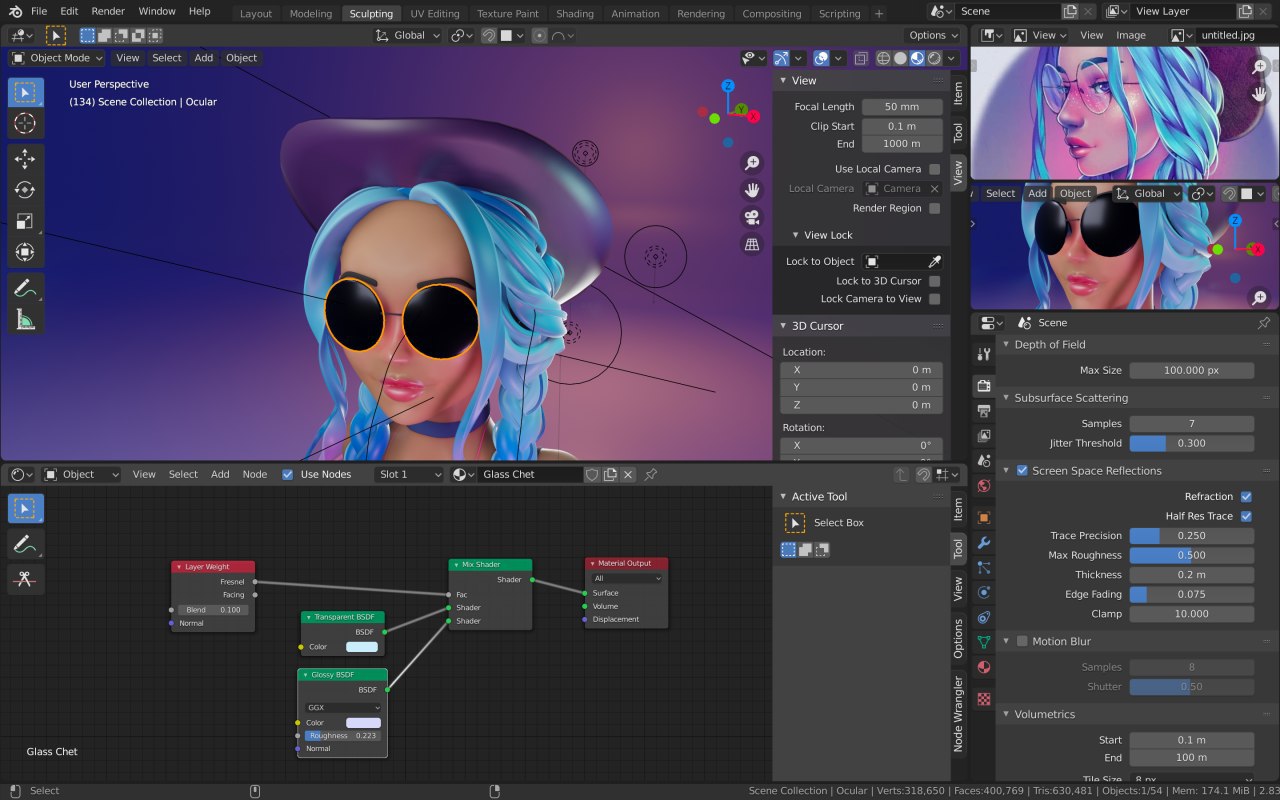The width and height of the screenshot is (1280, 800).
Task: Enable Use Local Camera checkbox
Action: 934,169
